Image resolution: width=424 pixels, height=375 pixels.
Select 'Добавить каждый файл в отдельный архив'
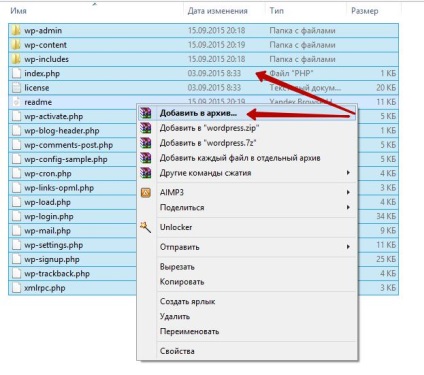point(247,158)
